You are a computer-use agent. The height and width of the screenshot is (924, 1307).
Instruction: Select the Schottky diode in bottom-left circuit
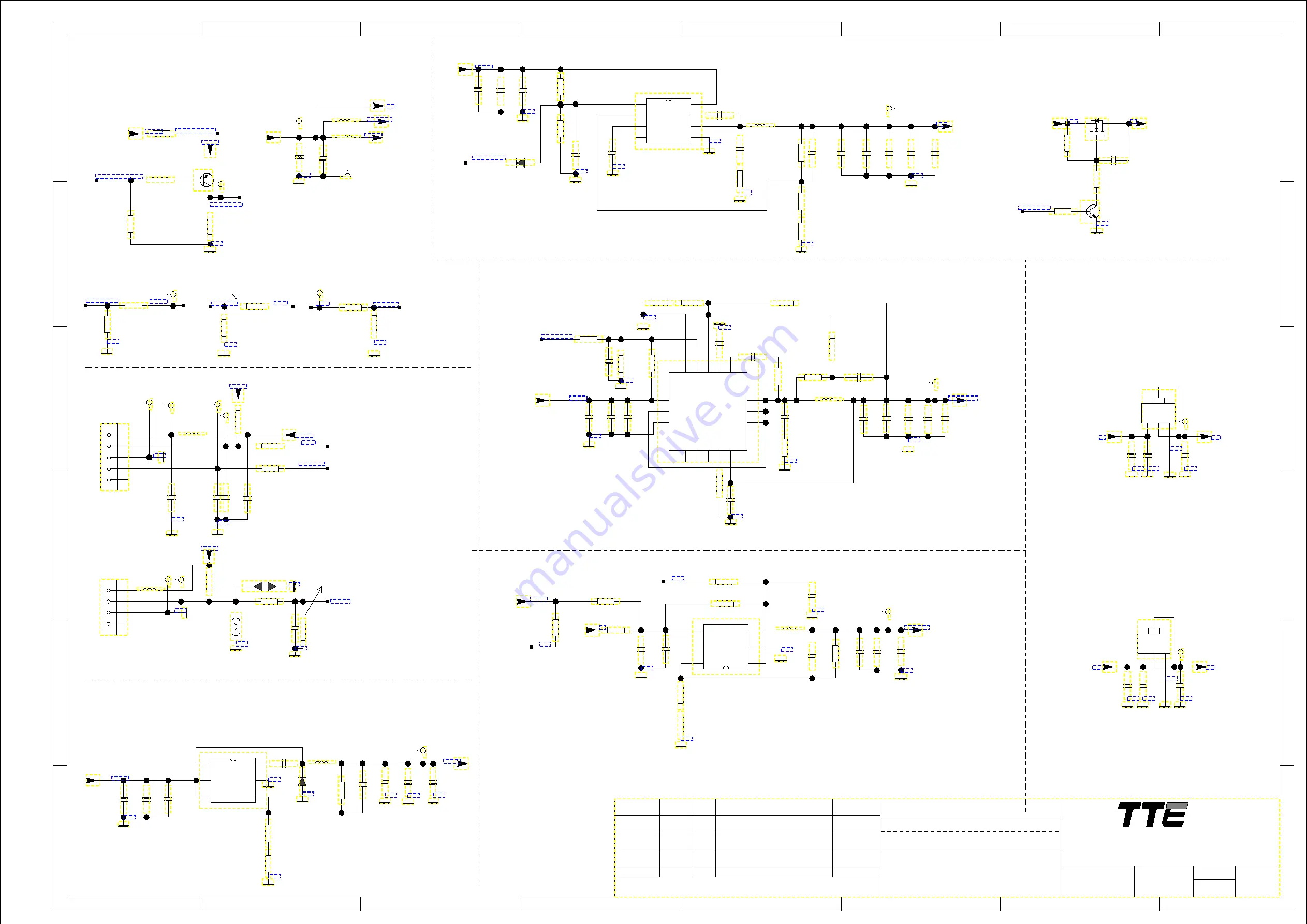(302, 781)
